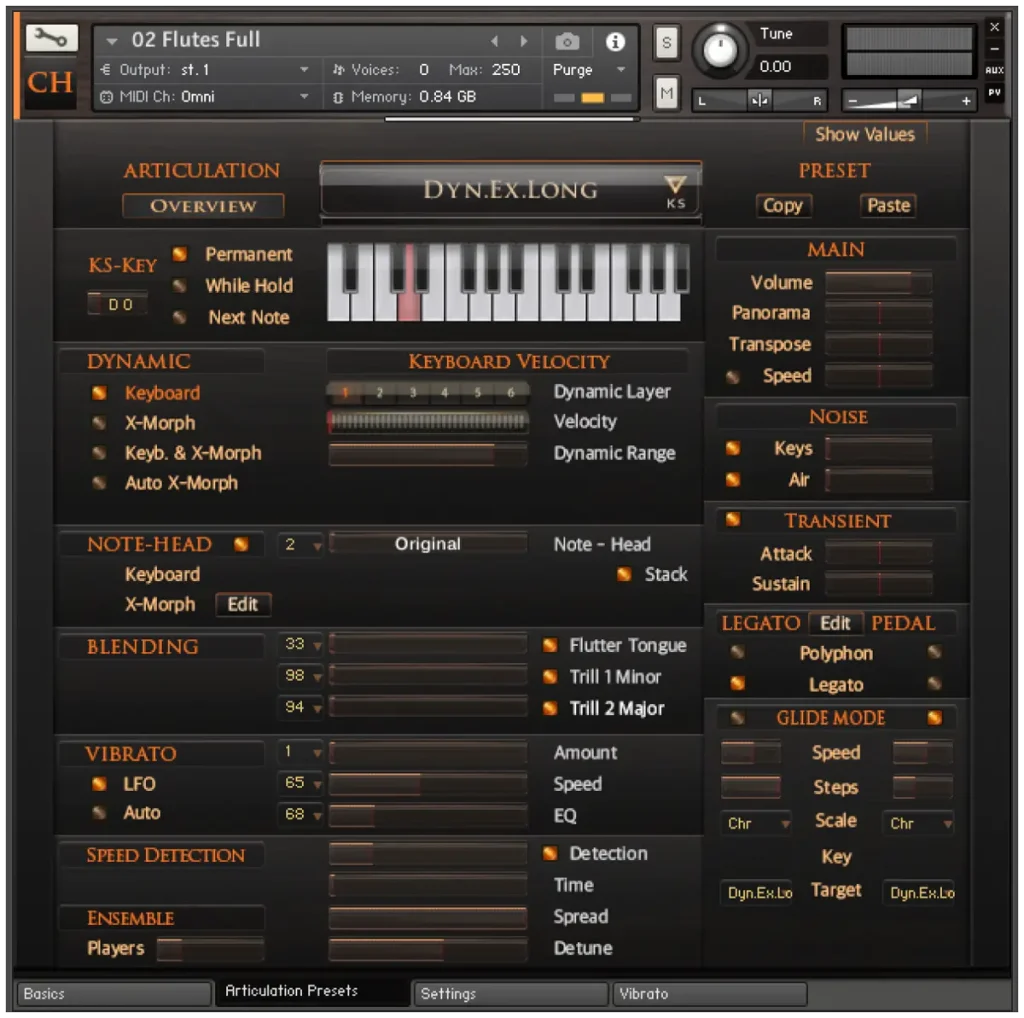Toggle the Flutter Tongue blending
The width and height of the screenshot is (1024, 1018).
(x=550, y=646)
